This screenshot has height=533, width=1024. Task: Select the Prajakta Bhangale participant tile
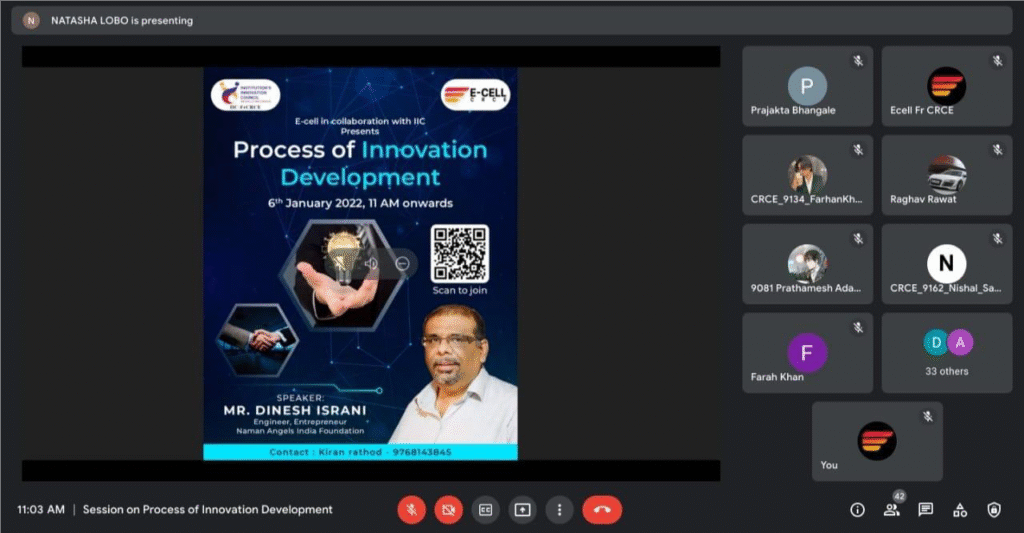(807, 86)
